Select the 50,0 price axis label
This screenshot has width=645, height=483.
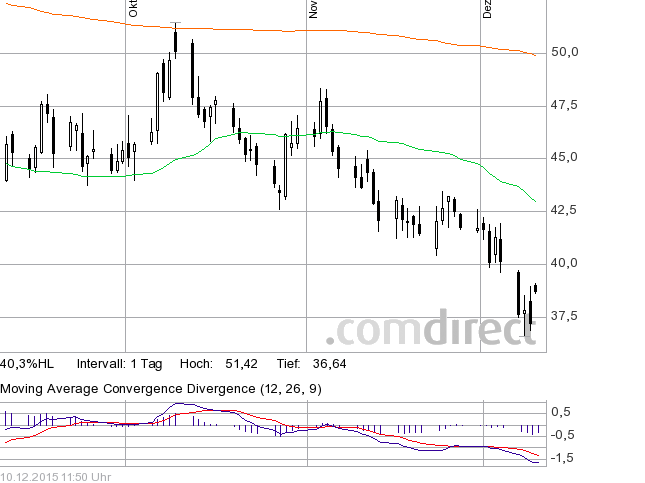tap(567, 52)
